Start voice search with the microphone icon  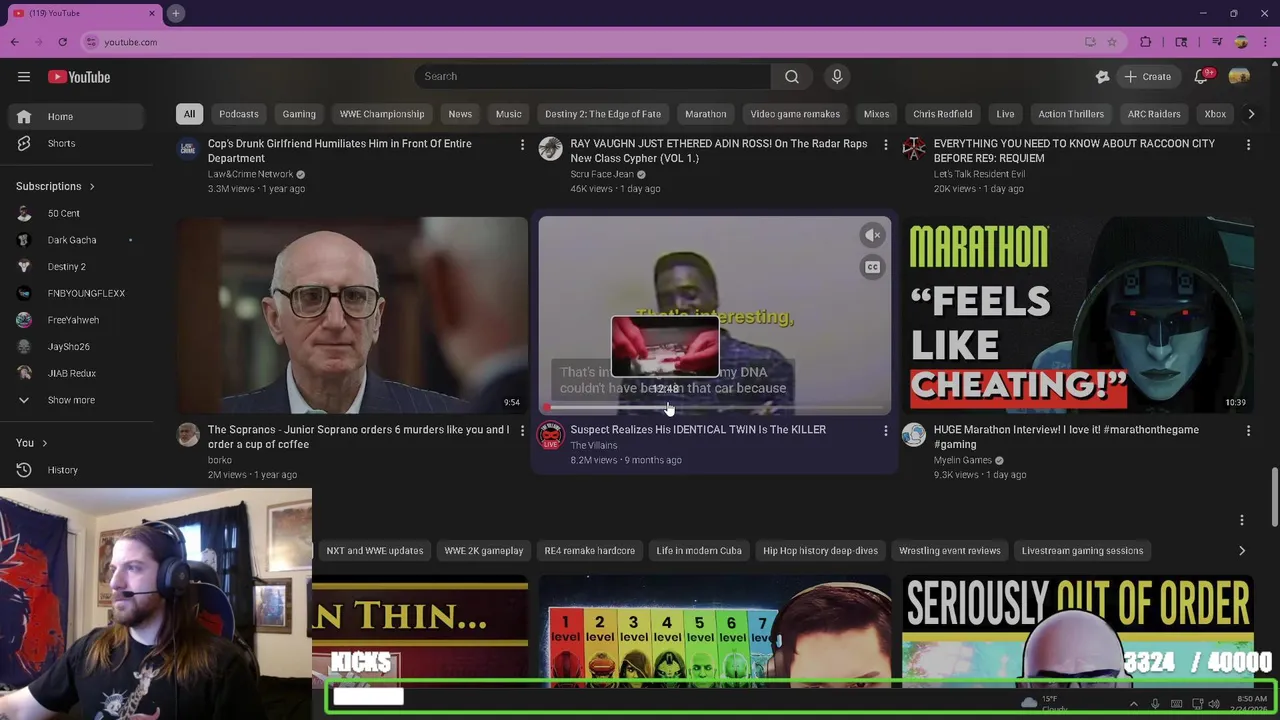pos(837,77)
